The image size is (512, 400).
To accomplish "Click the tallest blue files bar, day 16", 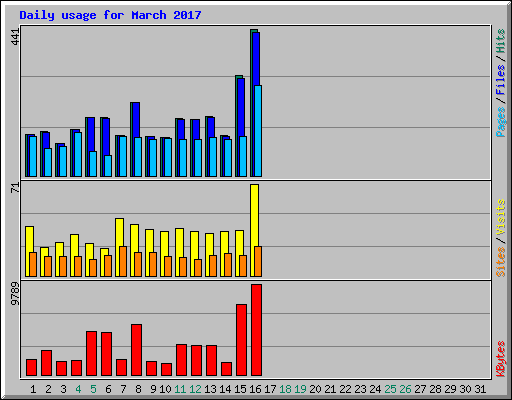I will pyautogui.click(x=256, y=59).
